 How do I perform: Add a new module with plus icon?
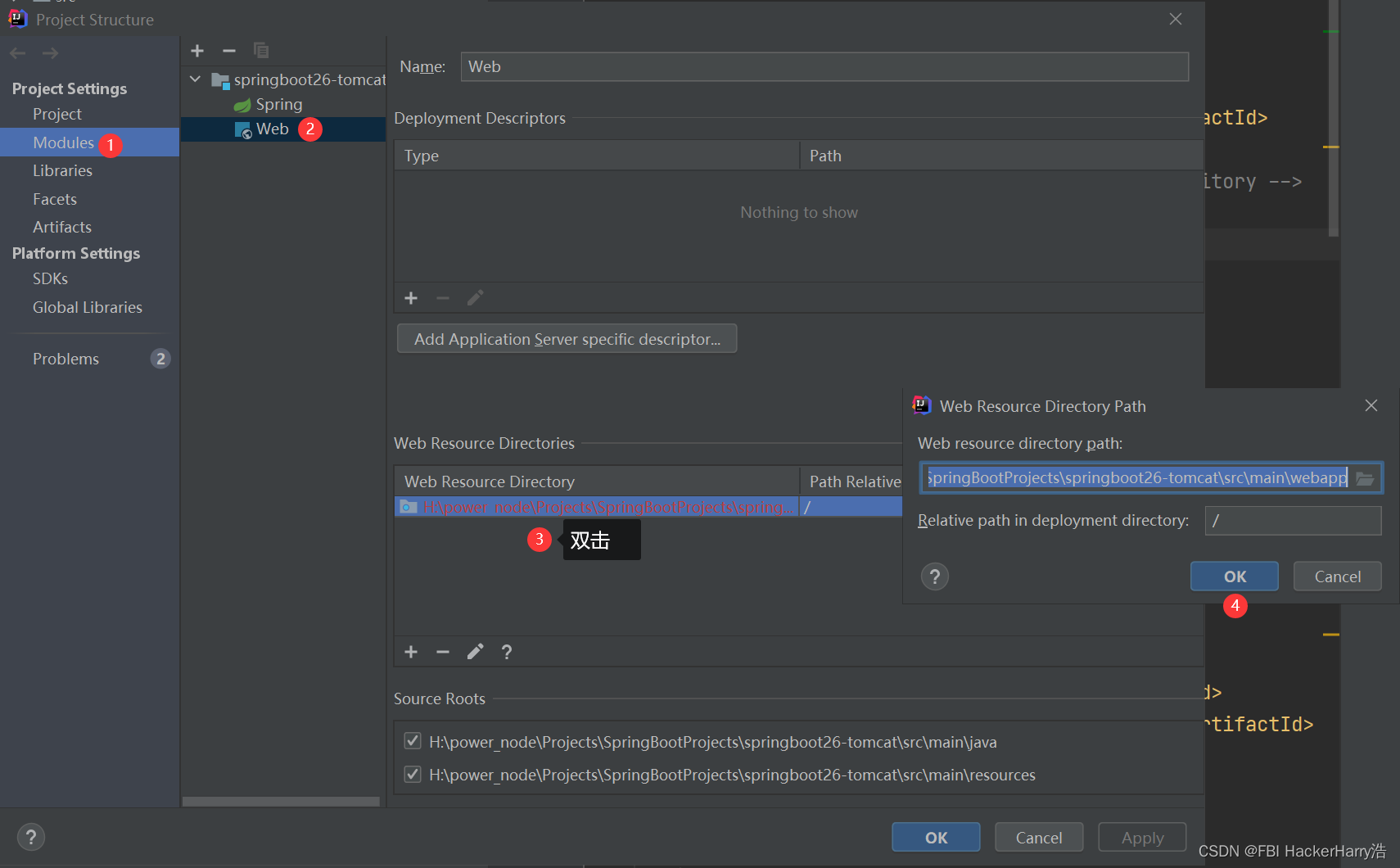click(197, 51)
